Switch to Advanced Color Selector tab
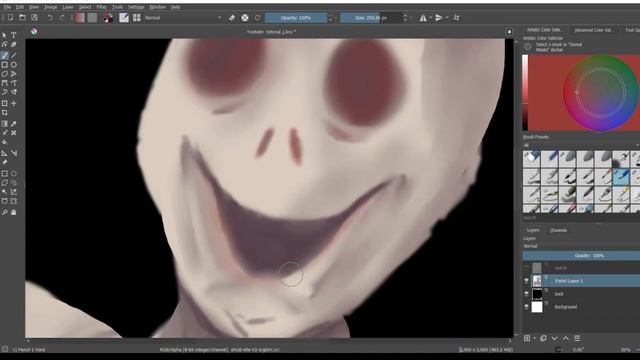Image resolution: width=640 pixels, height=360 pixels. click(x=593, y=30)
